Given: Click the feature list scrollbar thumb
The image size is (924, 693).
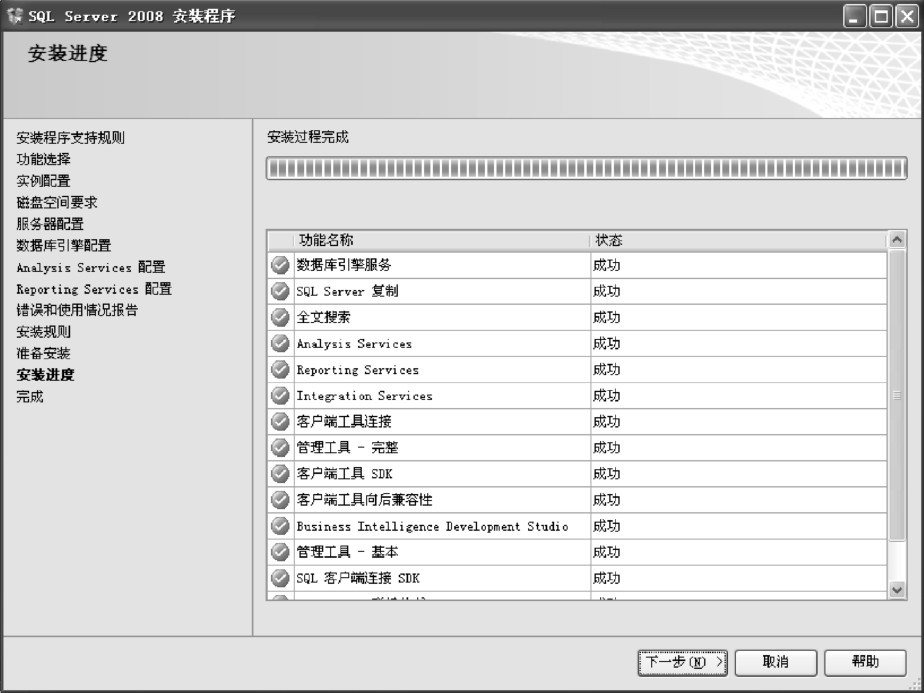Looking at the screenshot, I should click(x=897, y=395).
